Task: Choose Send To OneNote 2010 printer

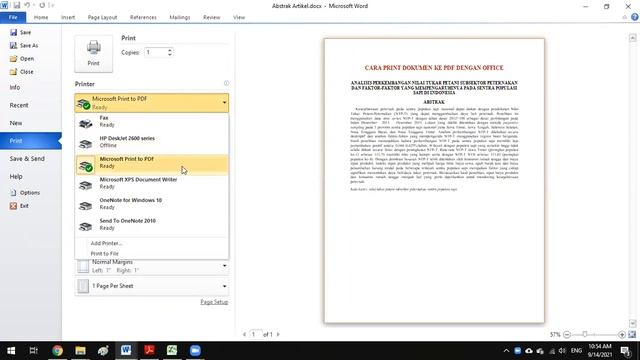Action: pos(151,224)
